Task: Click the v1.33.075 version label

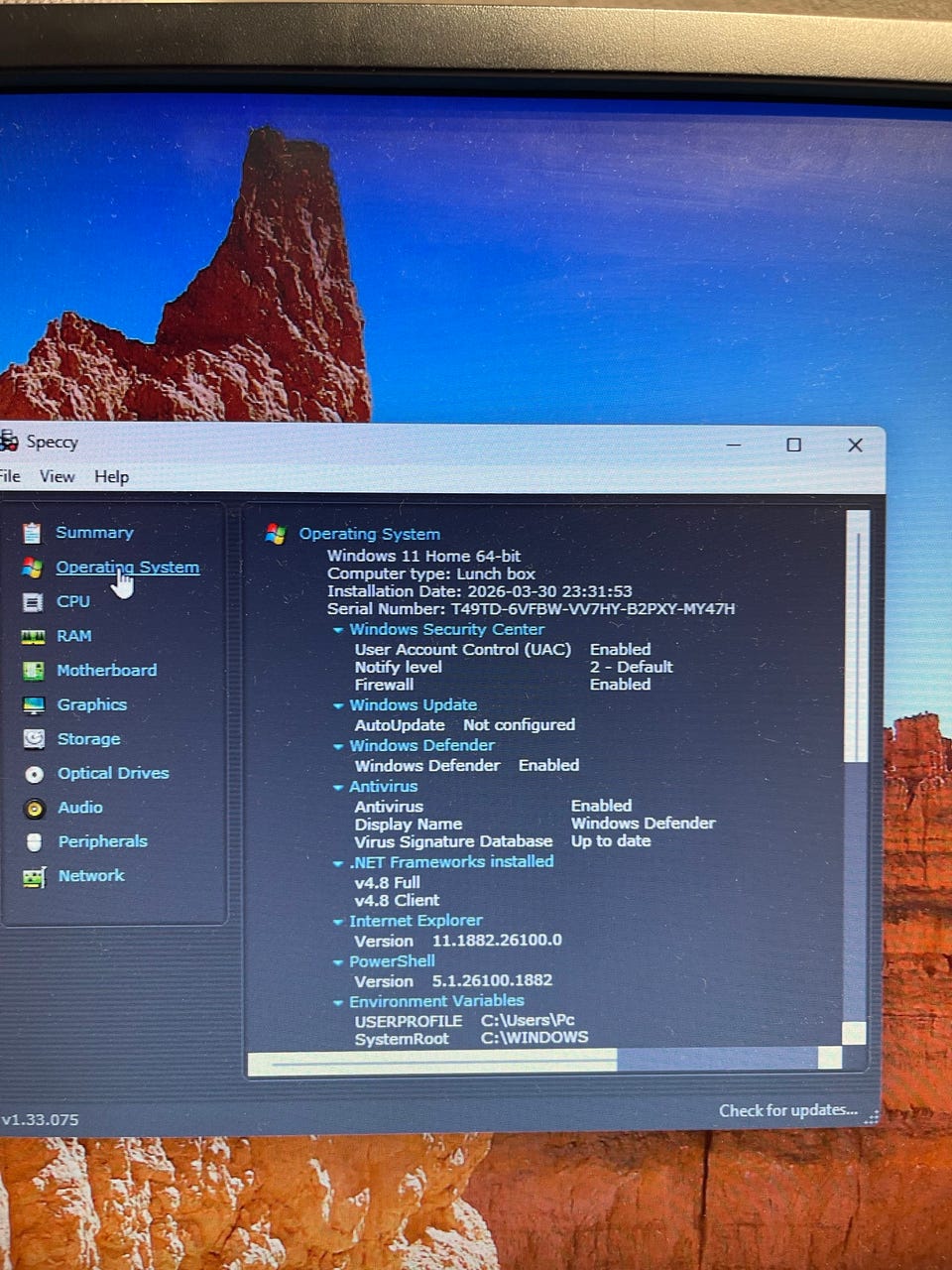Action: tap(40, 1119)
